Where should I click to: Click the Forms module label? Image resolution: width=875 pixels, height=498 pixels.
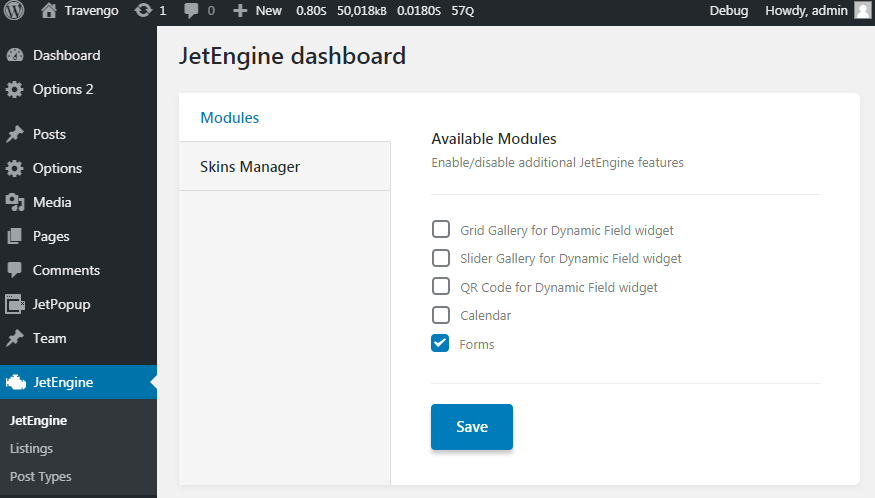click(x=477, y=344)
